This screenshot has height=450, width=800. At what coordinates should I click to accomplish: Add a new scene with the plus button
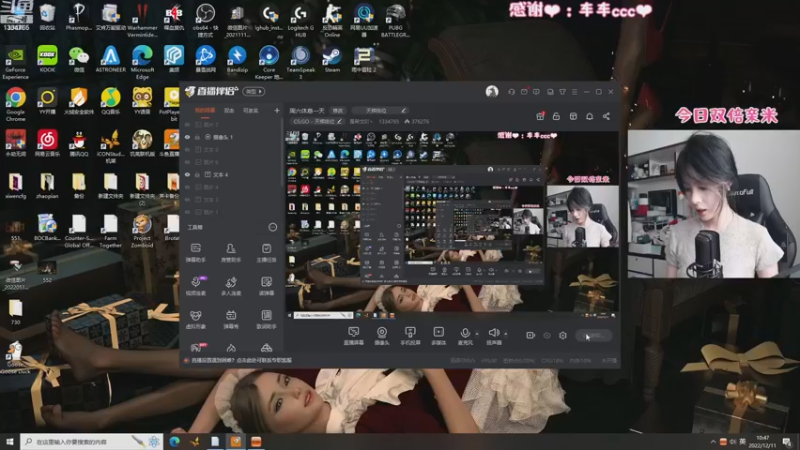pos(277,110)
